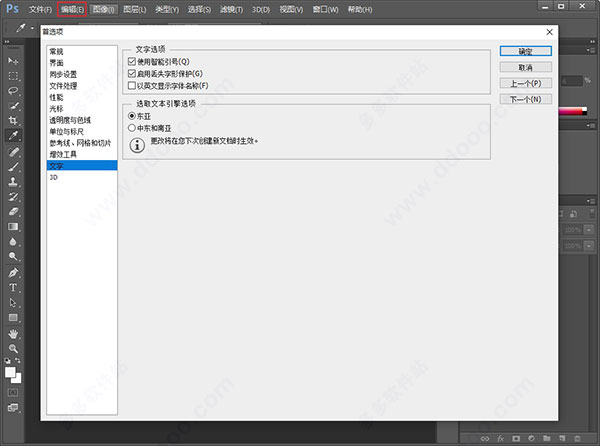600x446 pixels.
Task: Click the layer style fx icon
Action: pos(501,438)
